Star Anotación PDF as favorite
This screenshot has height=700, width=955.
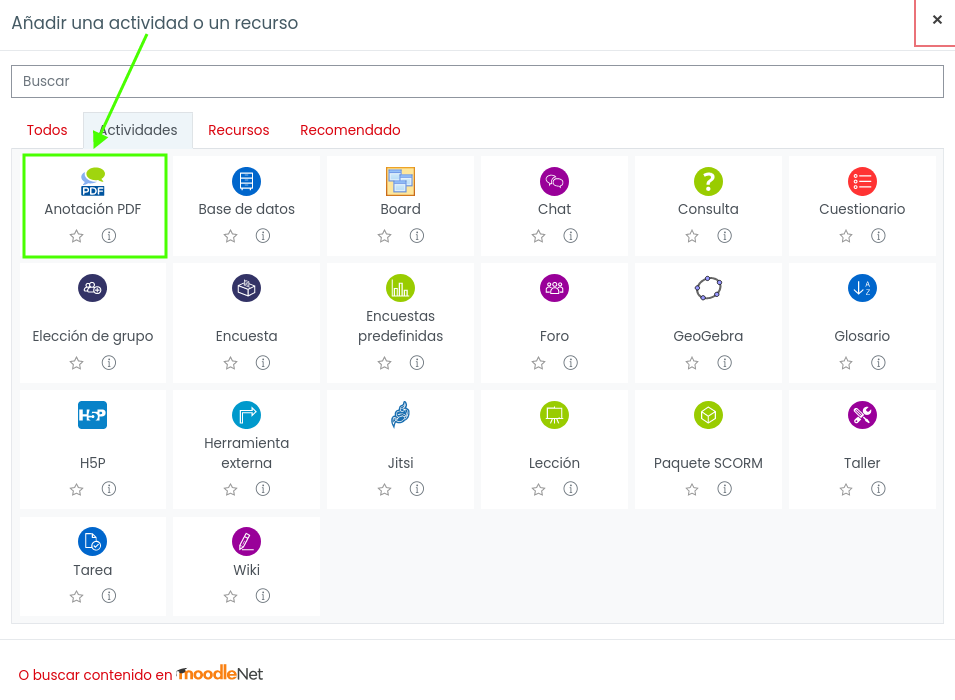76,236
